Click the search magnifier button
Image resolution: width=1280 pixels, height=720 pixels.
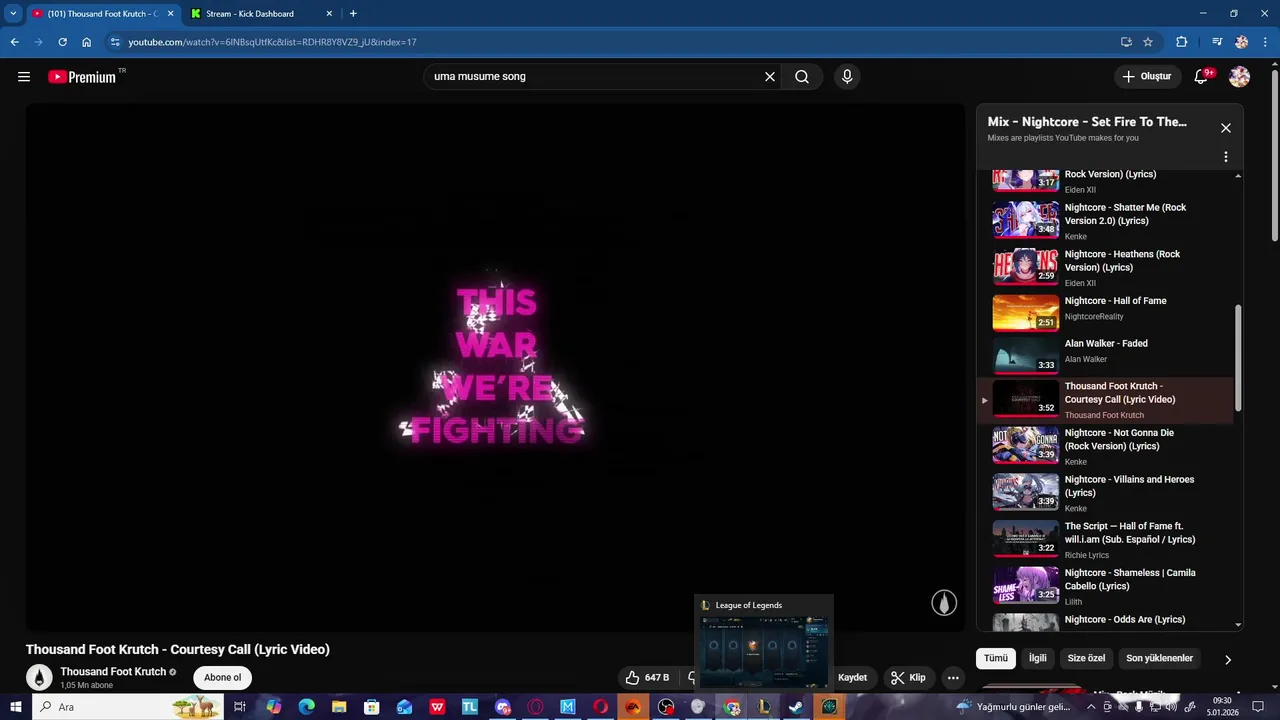[x=802, y=77]
